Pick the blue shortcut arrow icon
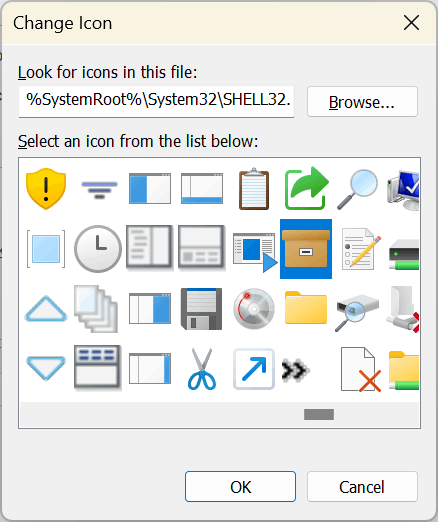The height and width of the screenshot is (522, 438). [x=254, y=369]
